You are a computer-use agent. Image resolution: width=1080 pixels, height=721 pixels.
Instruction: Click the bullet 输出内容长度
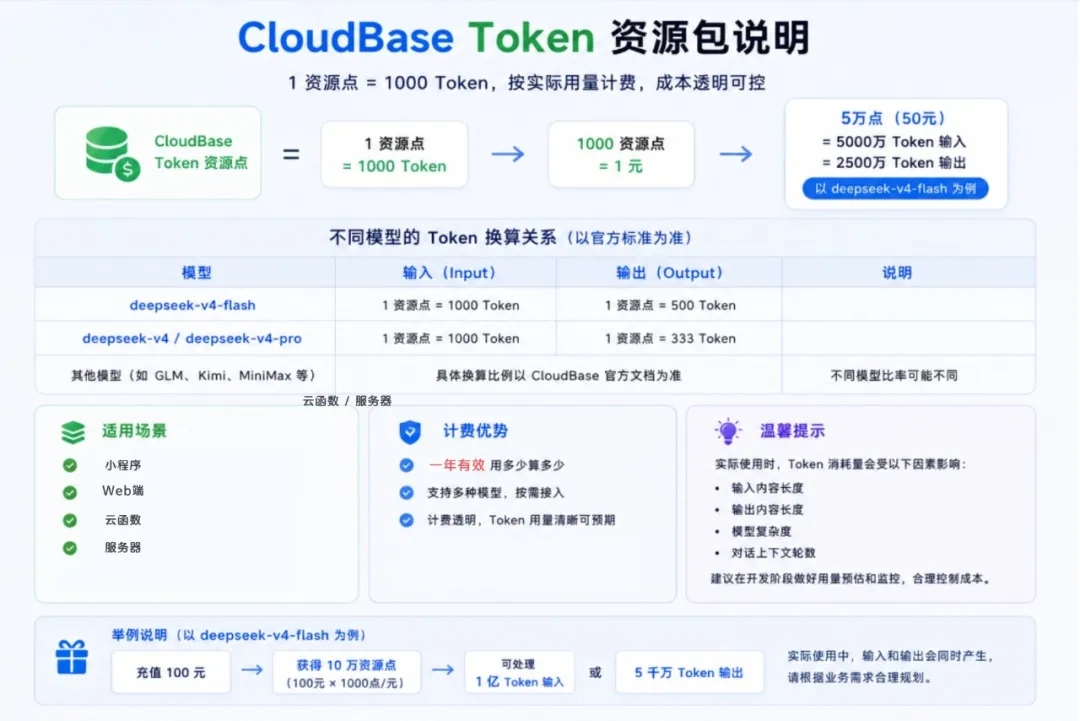click(x=767, y=510)
